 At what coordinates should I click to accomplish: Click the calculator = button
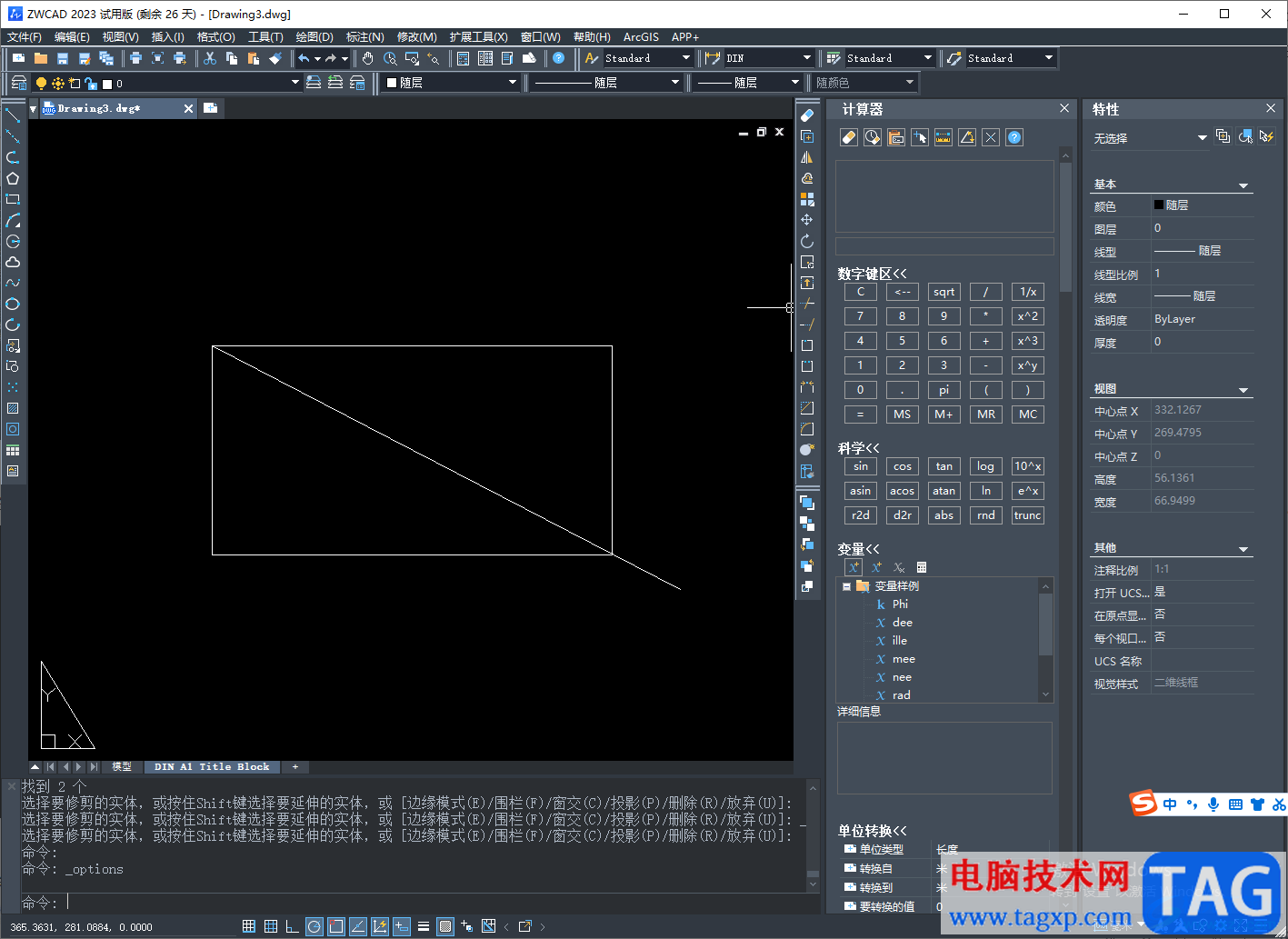tap(860, 415)
